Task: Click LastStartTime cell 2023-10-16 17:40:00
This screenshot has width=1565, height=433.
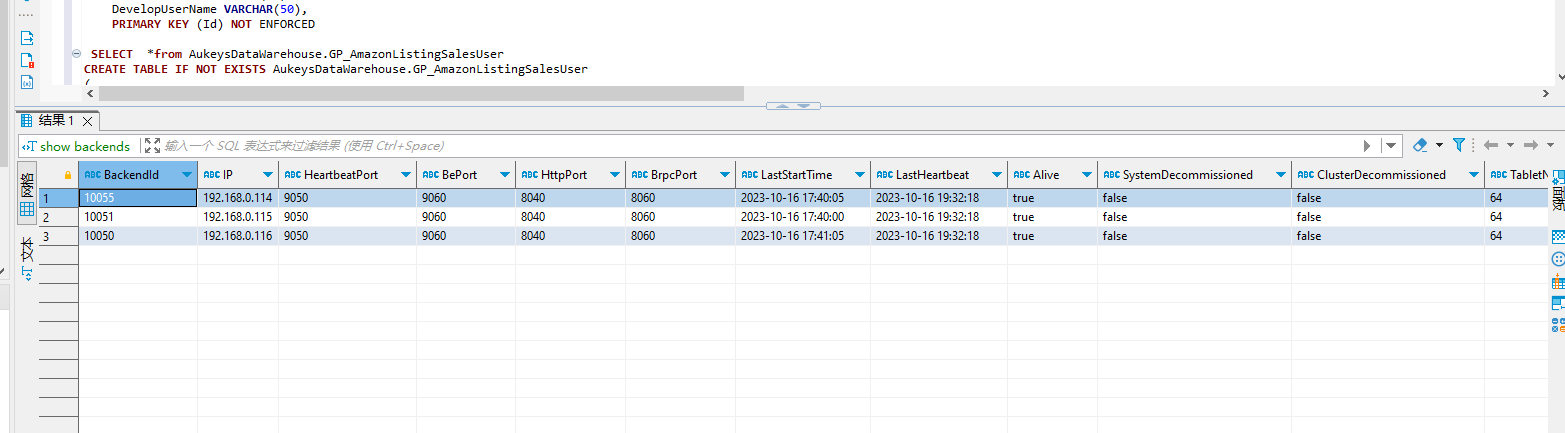Action: click(x=803, y=217)
